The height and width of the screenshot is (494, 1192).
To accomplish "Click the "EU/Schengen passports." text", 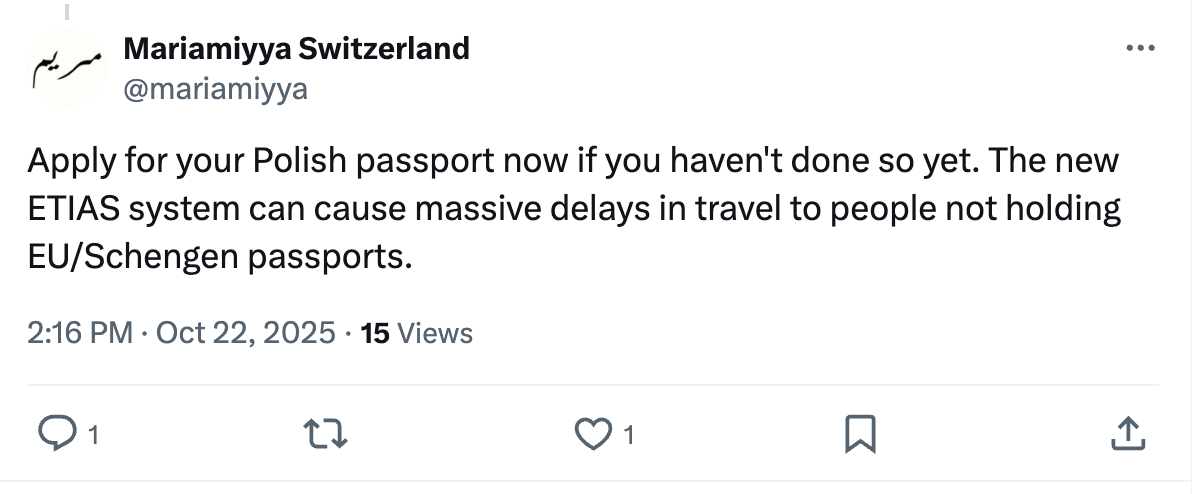I will pyautogui.click(x=220, y=257).
